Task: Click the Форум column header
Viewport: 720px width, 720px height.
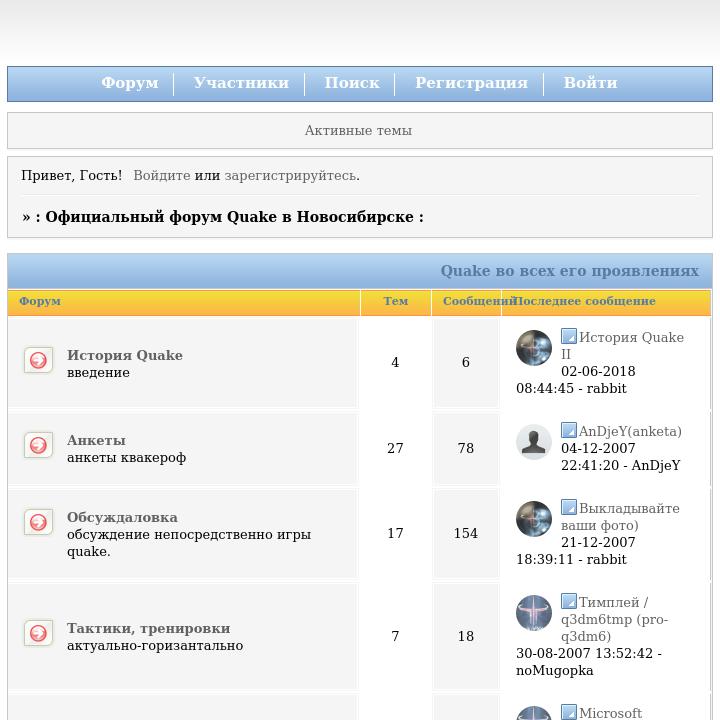Action: [x=40, y=301]
